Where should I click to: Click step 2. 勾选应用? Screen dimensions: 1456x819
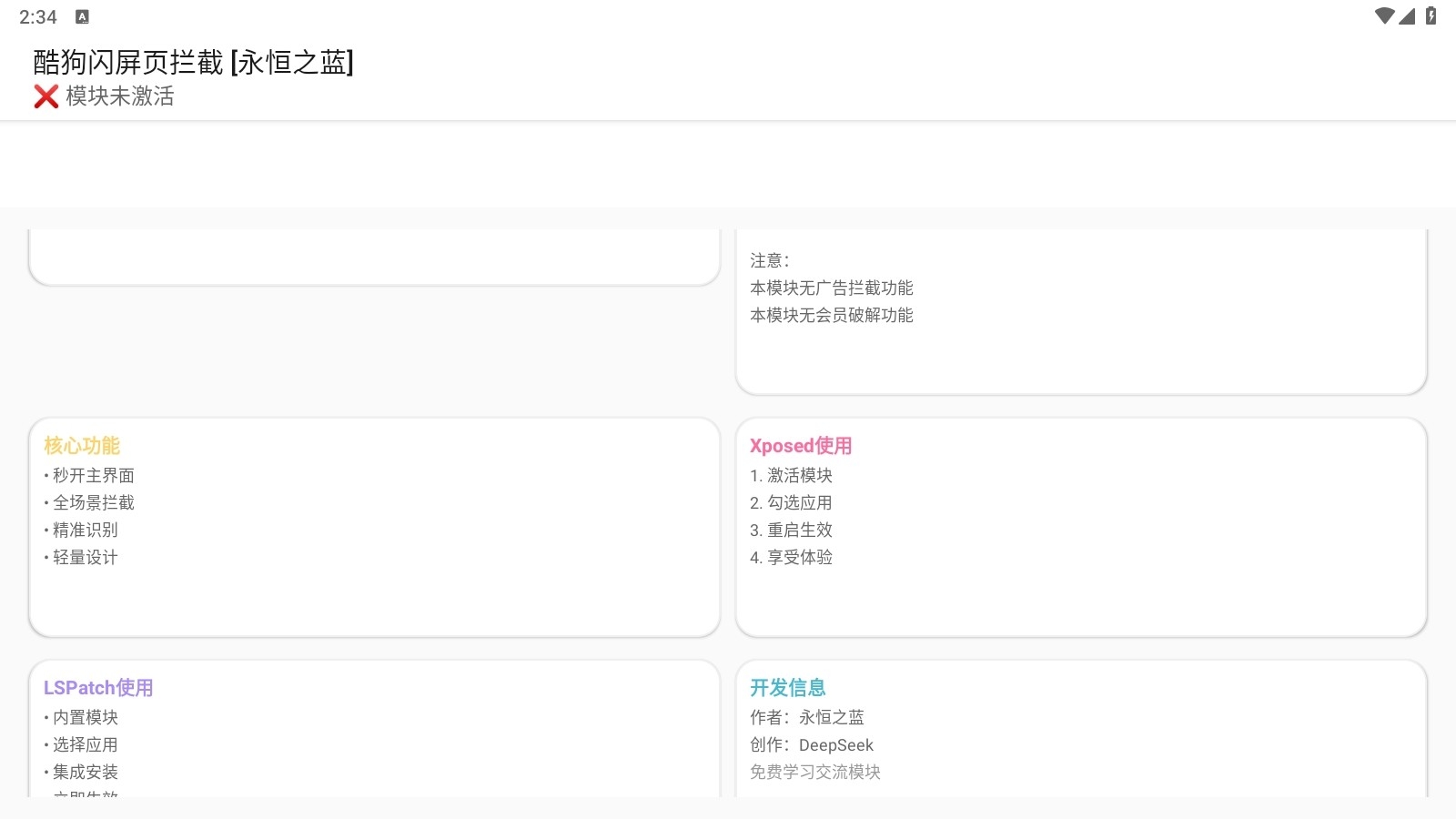(791, 503)
